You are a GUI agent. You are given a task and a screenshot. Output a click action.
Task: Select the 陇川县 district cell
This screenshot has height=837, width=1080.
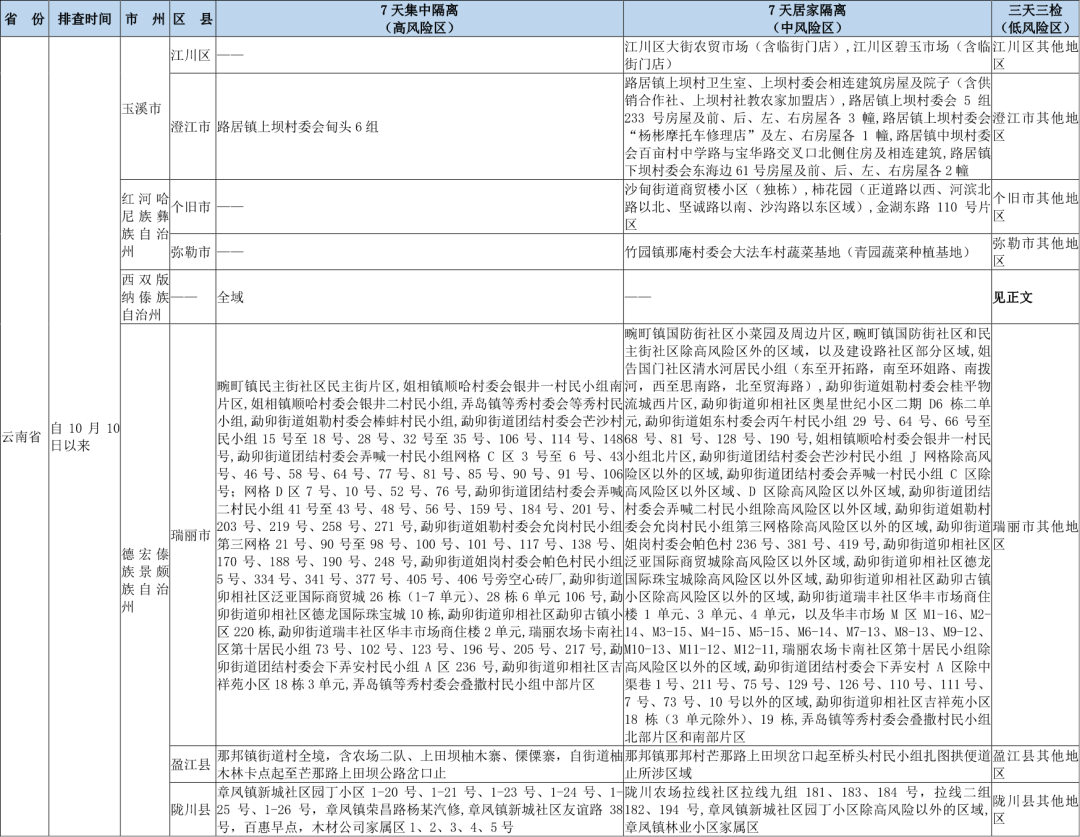(x=193, y=809)
